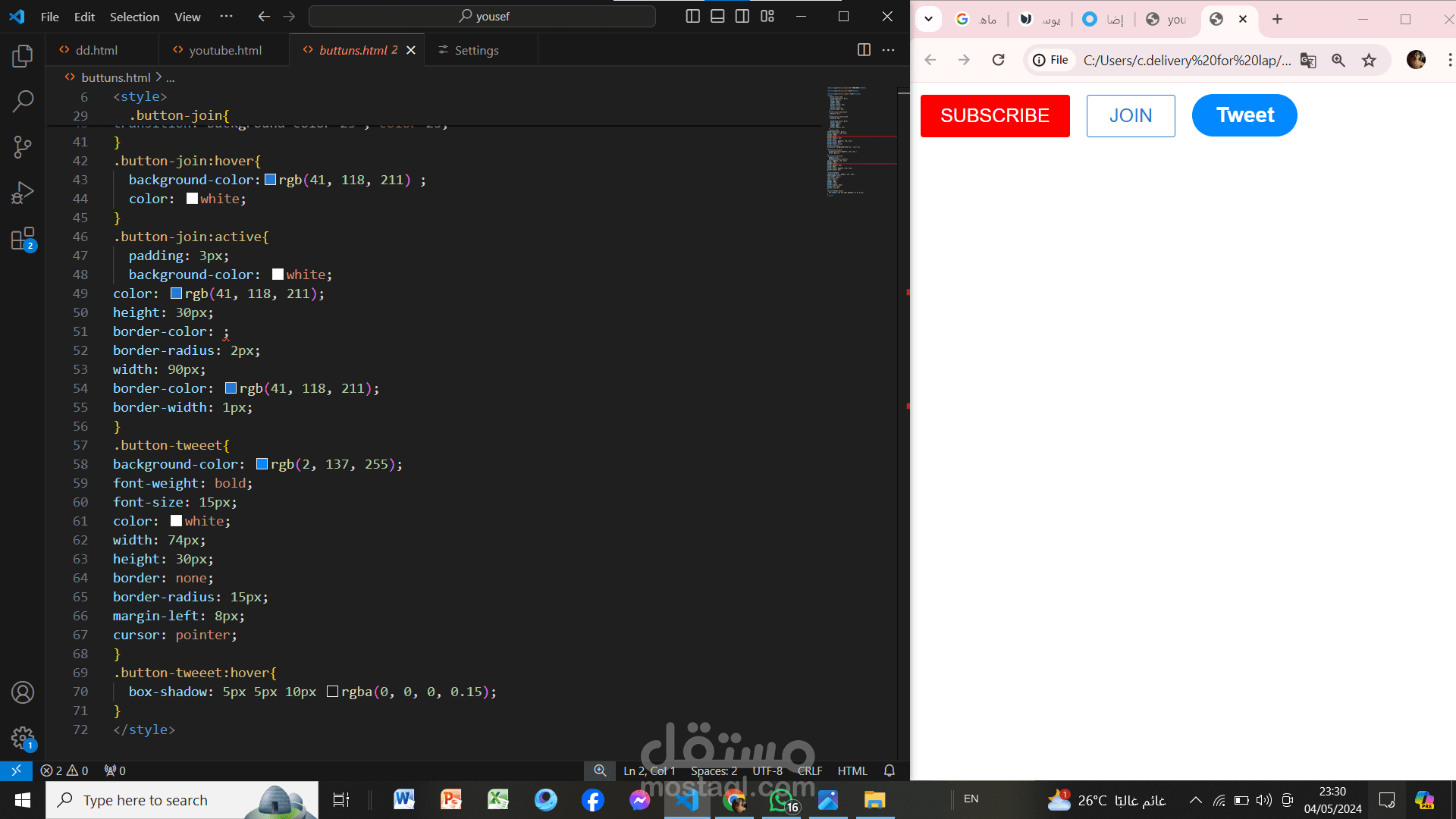Open the Windows Start menu

23,800
